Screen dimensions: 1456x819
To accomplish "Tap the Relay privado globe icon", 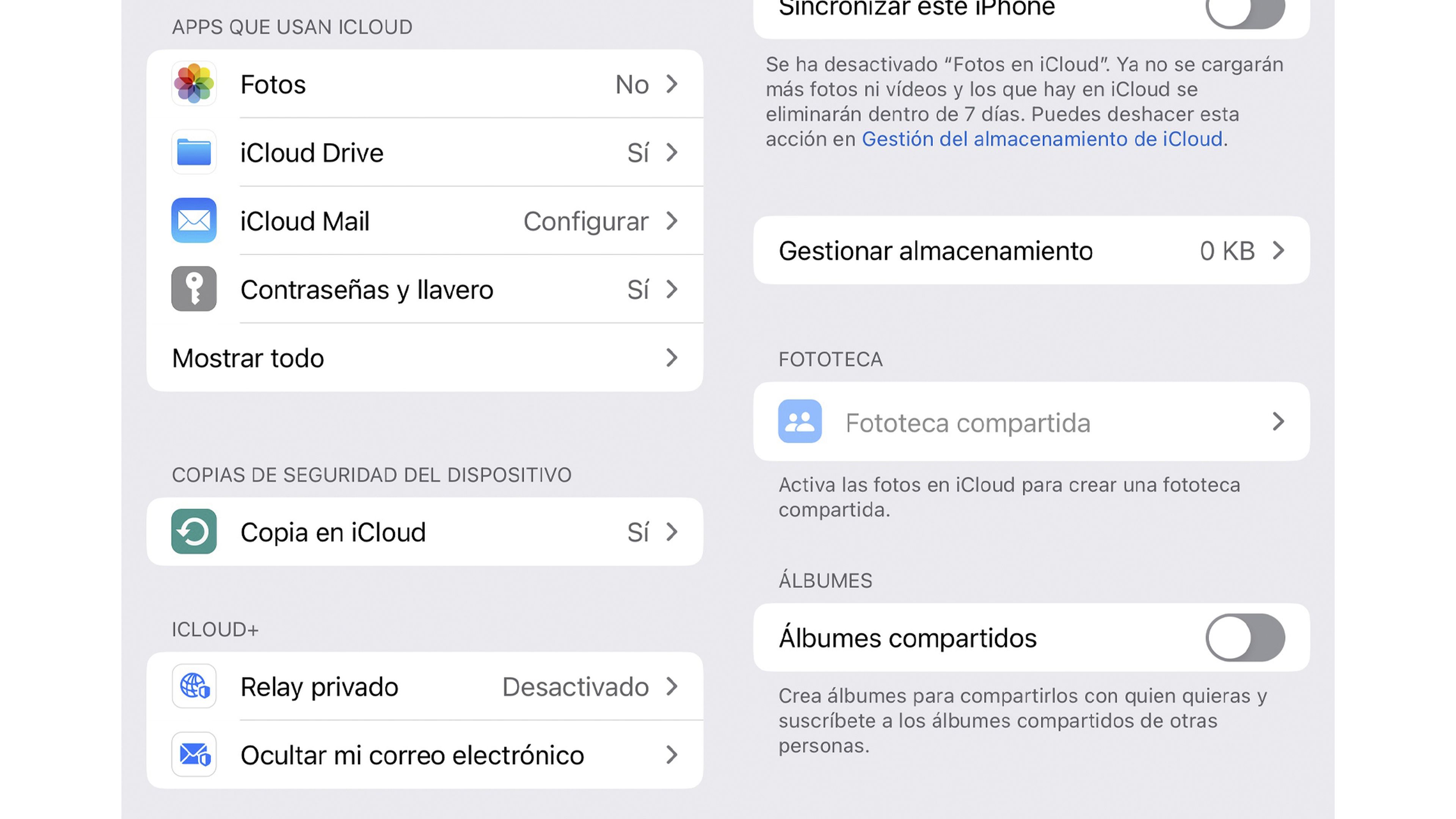I will click(x=194, y=686).
